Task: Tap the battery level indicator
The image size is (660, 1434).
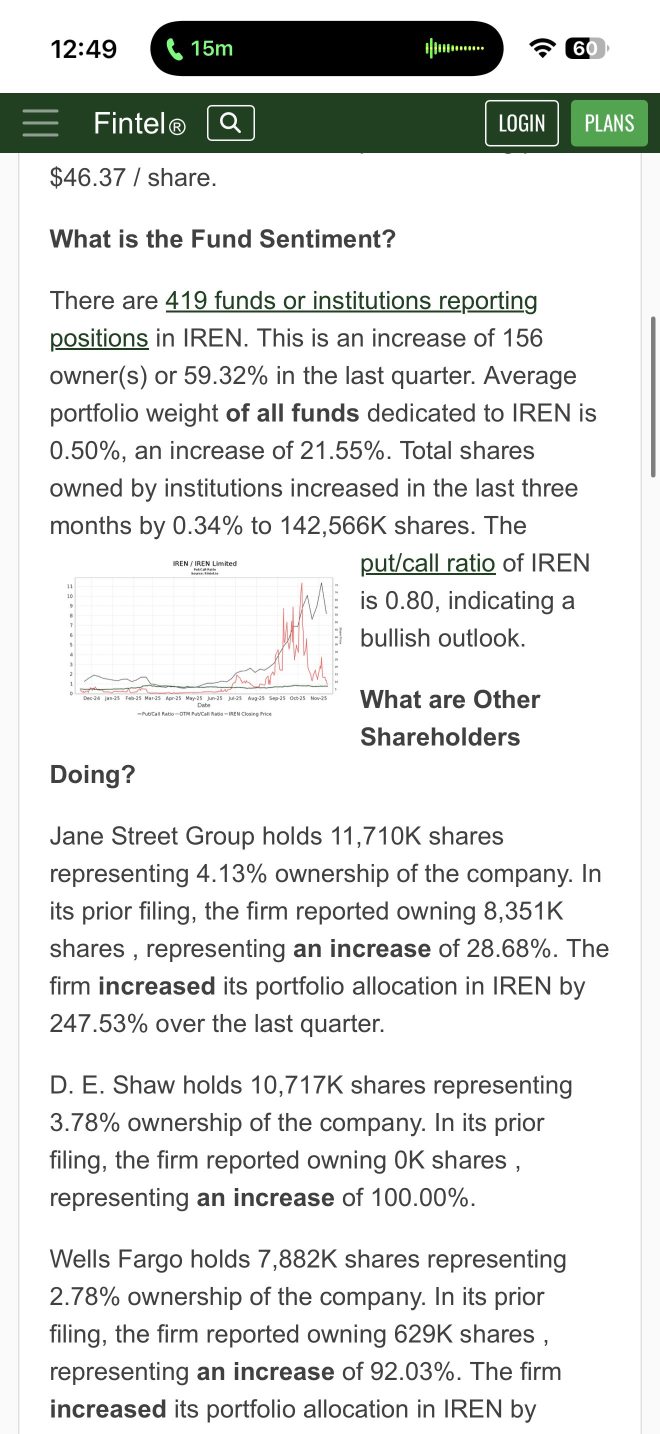Action: tap(586, 48)
